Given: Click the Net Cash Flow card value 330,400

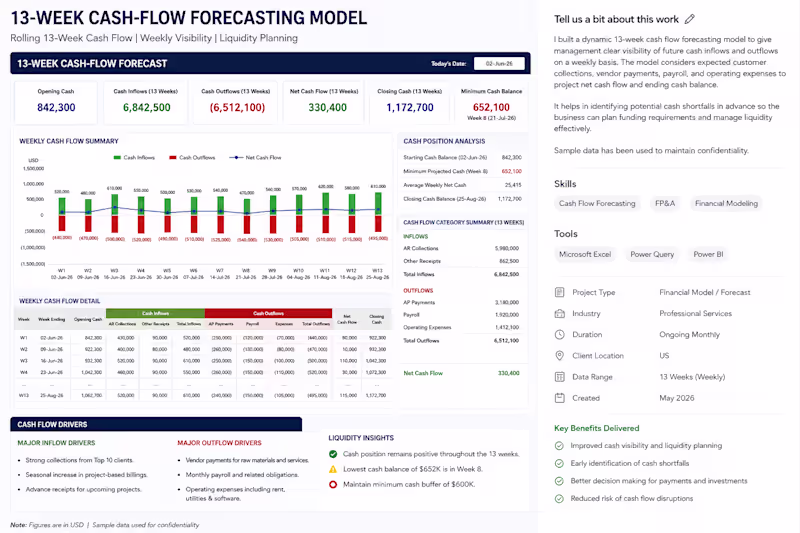Looking at the screenshot, I should click(328, 108).
